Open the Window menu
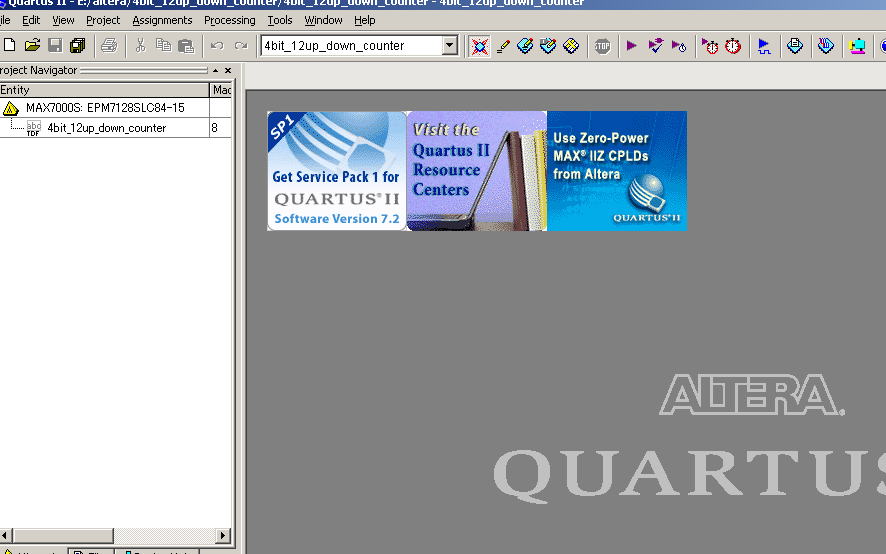 pyautogui.click(x=323, y=20)
